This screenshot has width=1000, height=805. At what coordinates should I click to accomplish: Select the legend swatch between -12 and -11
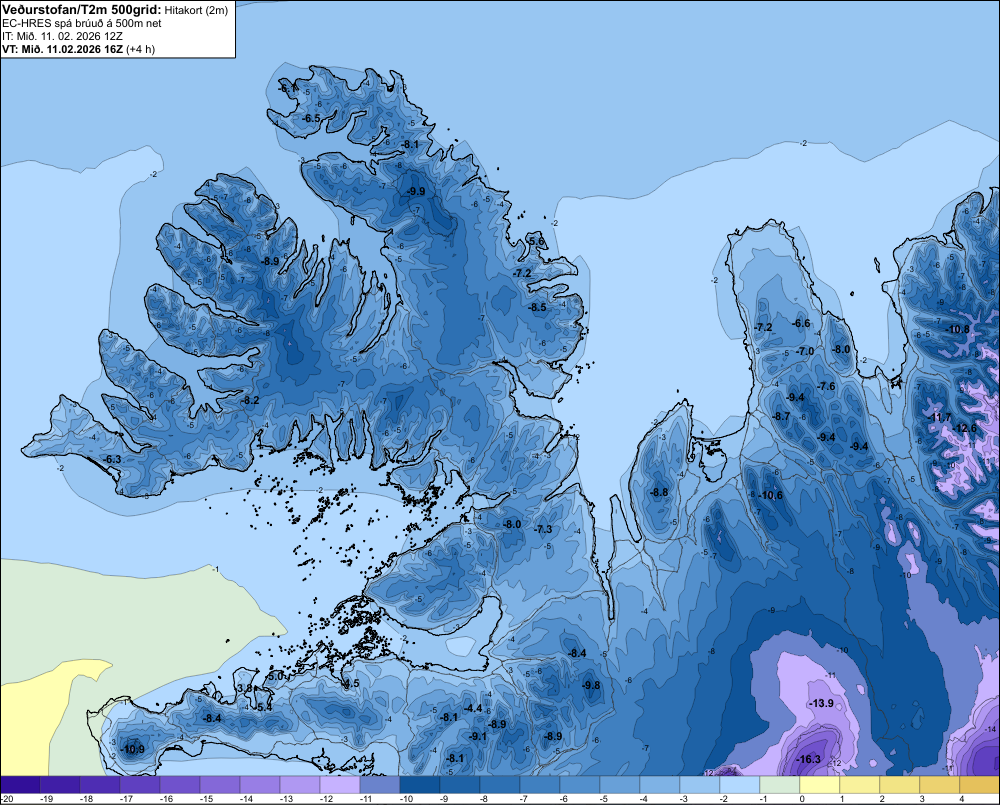pyautogui.click(x=340, y=785)
